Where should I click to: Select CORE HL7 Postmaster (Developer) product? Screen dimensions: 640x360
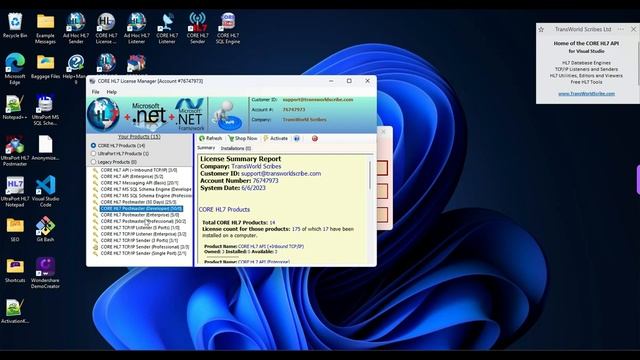[x=141, y=209]
